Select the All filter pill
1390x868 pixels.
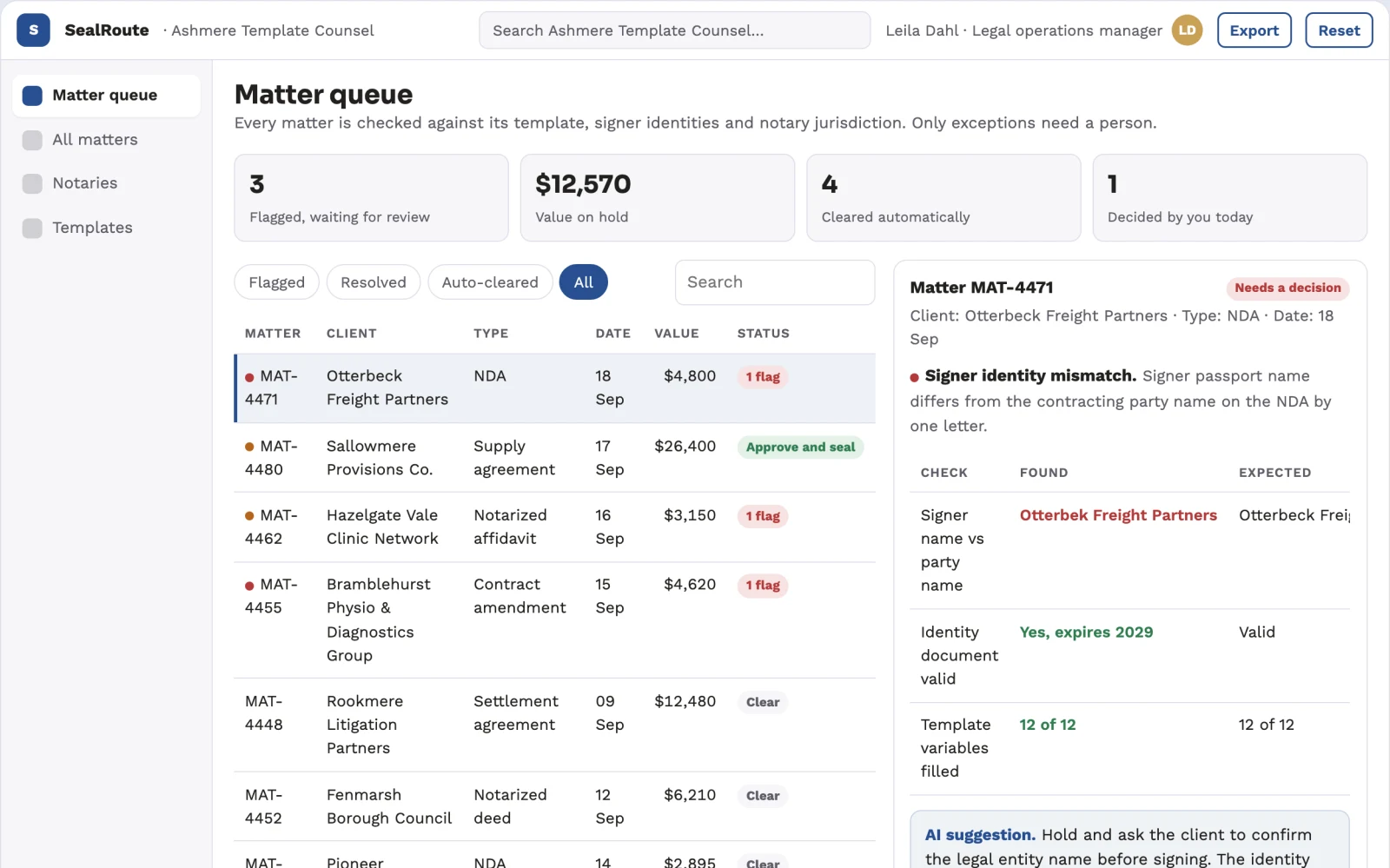584,282
